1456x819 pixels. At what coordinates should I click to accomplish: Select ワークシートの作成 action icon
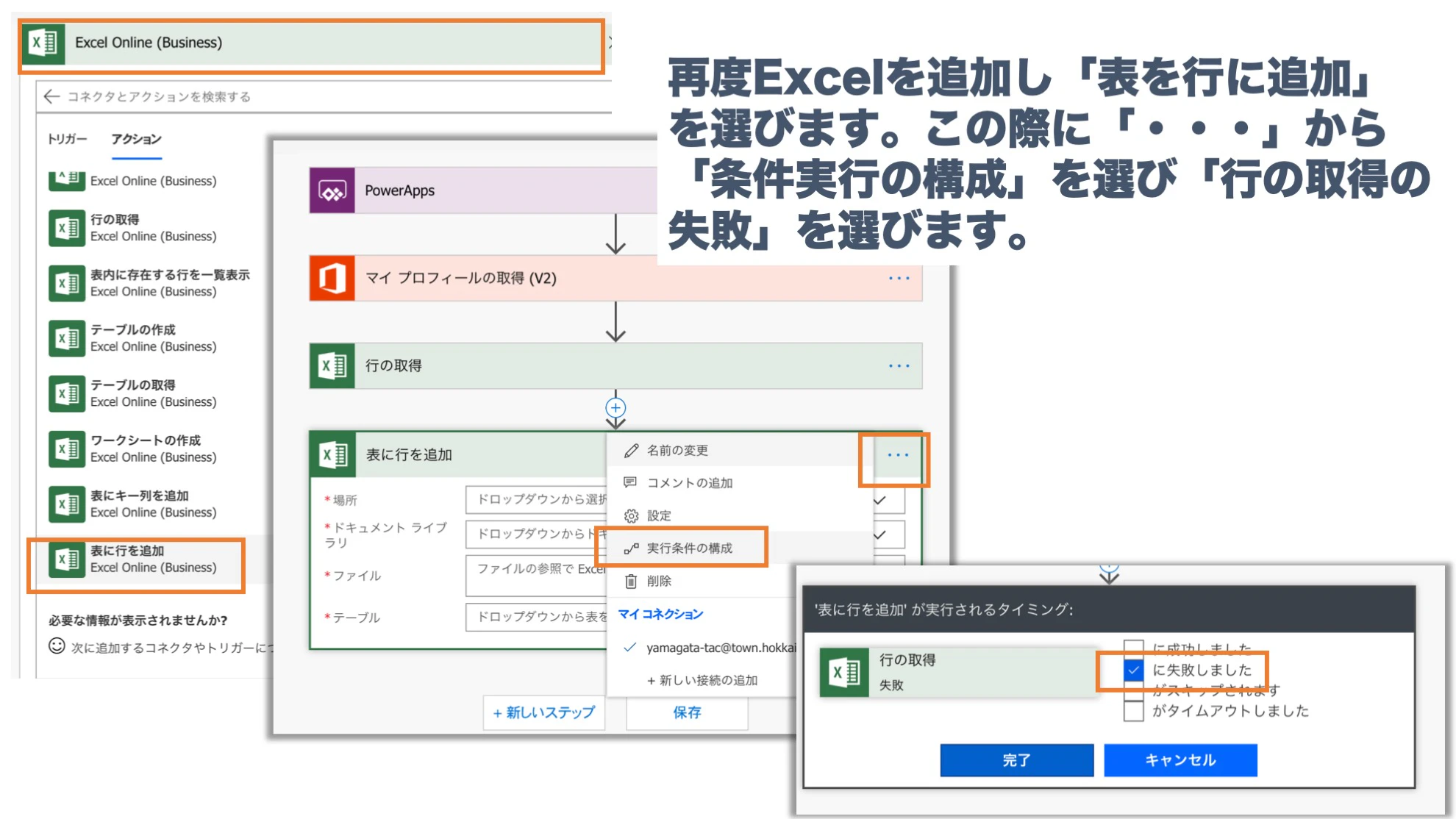[x=67, y=448]
